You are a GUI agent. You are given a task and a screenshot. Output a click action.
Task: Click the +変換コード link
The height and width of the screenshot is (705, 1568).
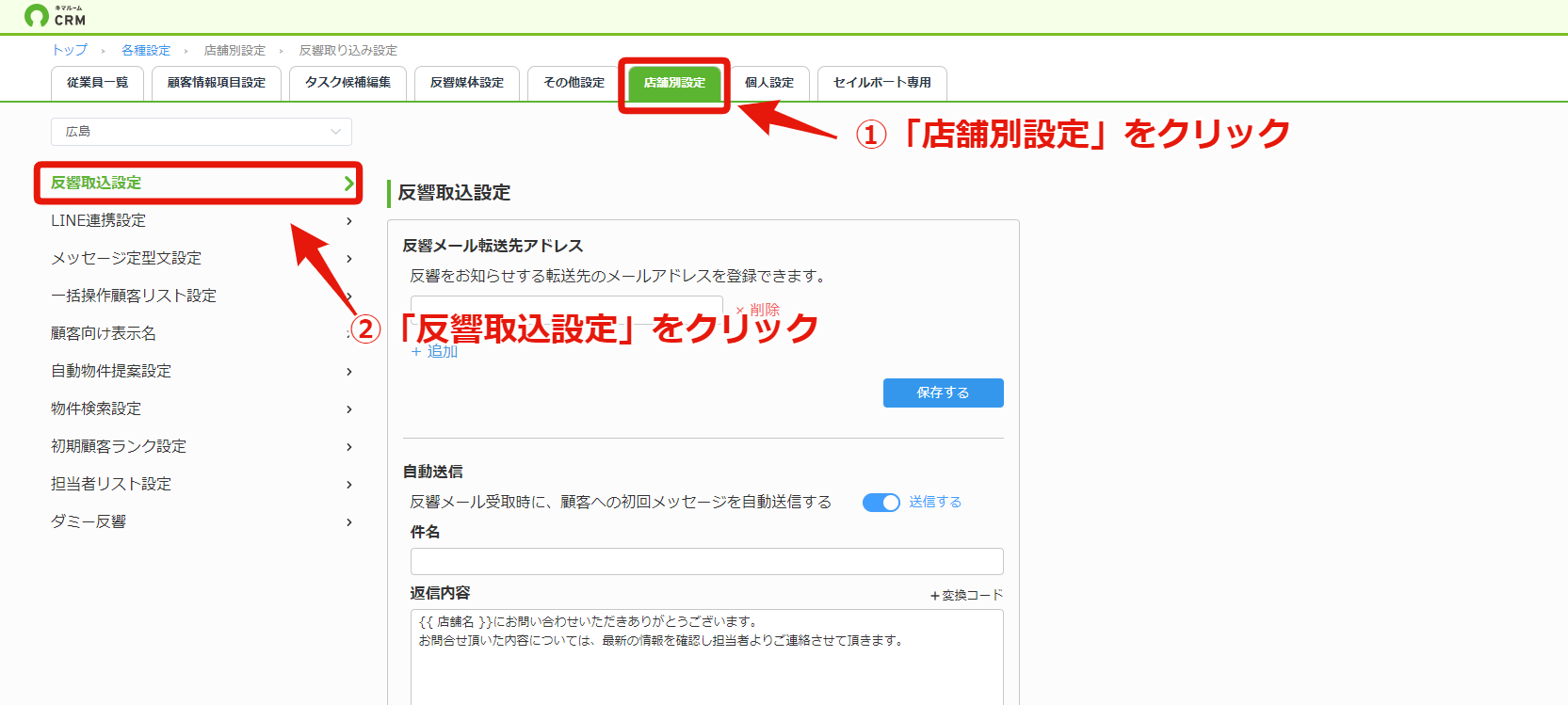tap(966, 595)
